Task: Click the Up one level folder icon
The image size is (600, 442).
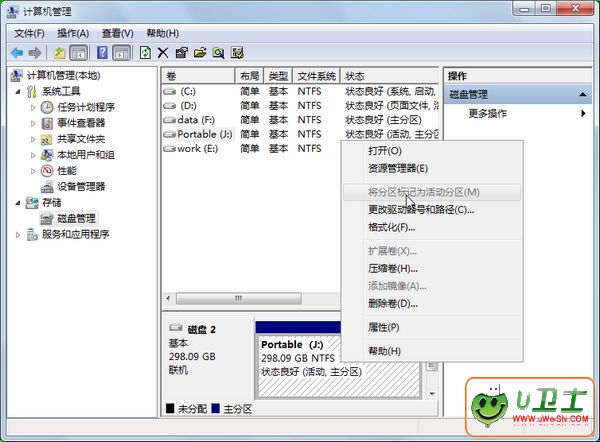Action: point(59,53)
